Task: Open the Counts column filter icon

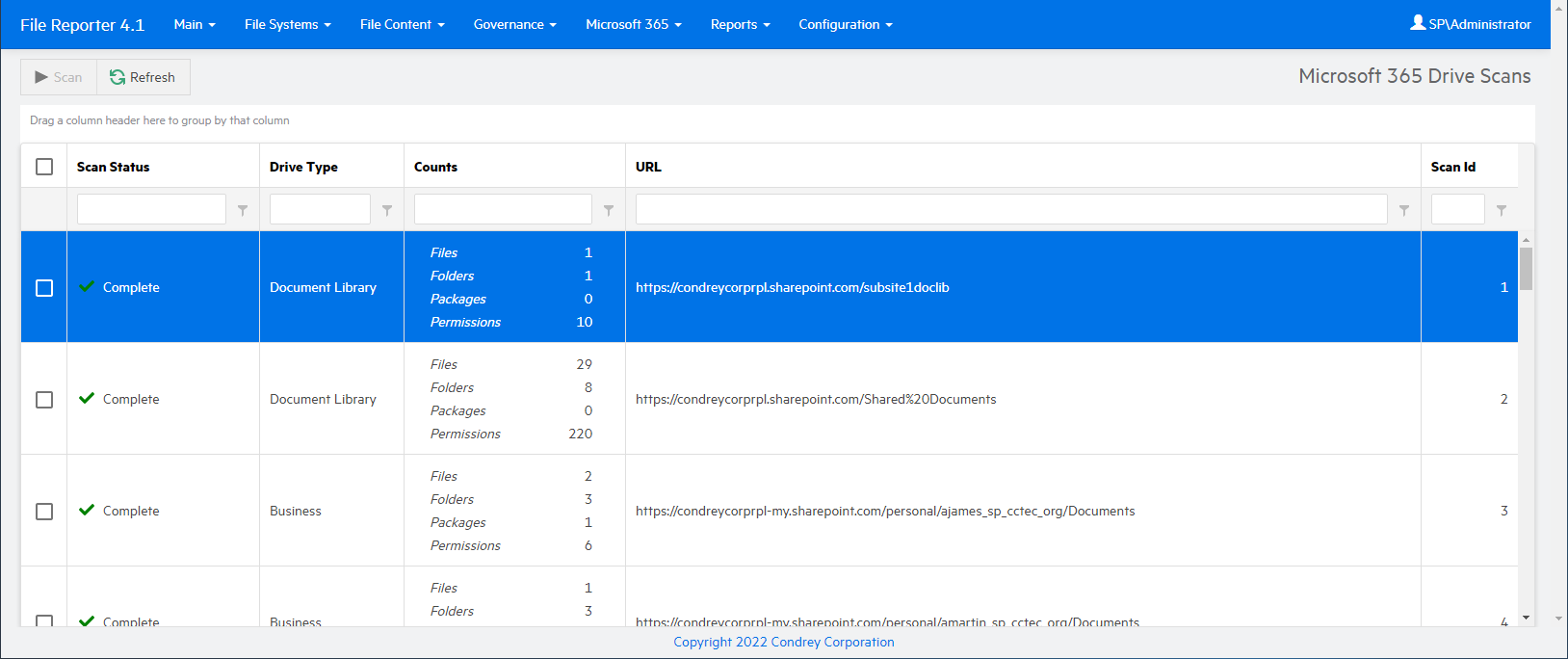Action: pyautogui.click(x=609, y=210)
